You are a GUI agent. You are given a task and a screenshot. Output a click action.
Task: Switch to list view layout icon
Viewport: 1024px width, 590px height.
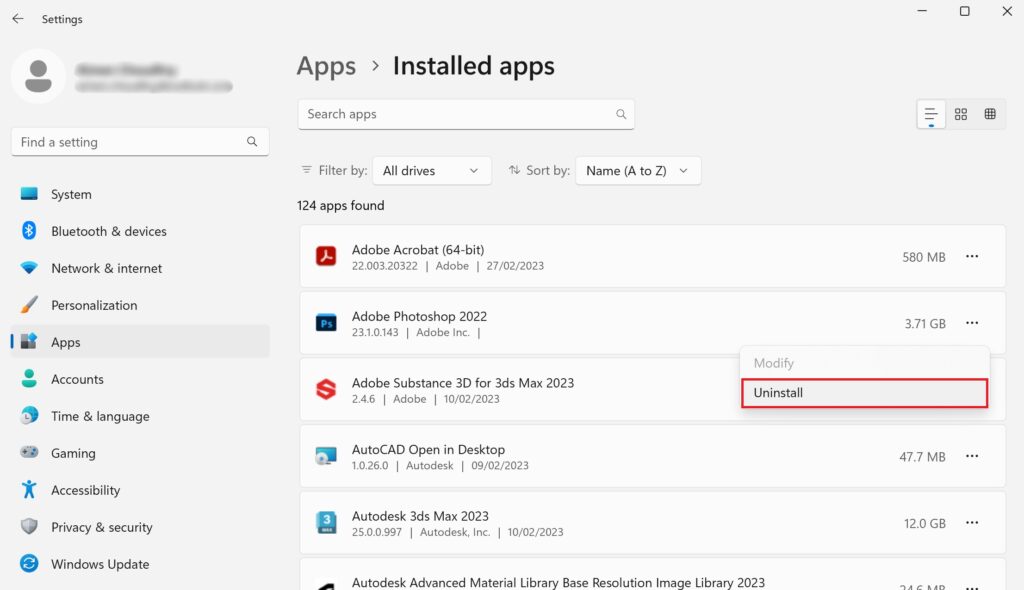click(931, 114)
